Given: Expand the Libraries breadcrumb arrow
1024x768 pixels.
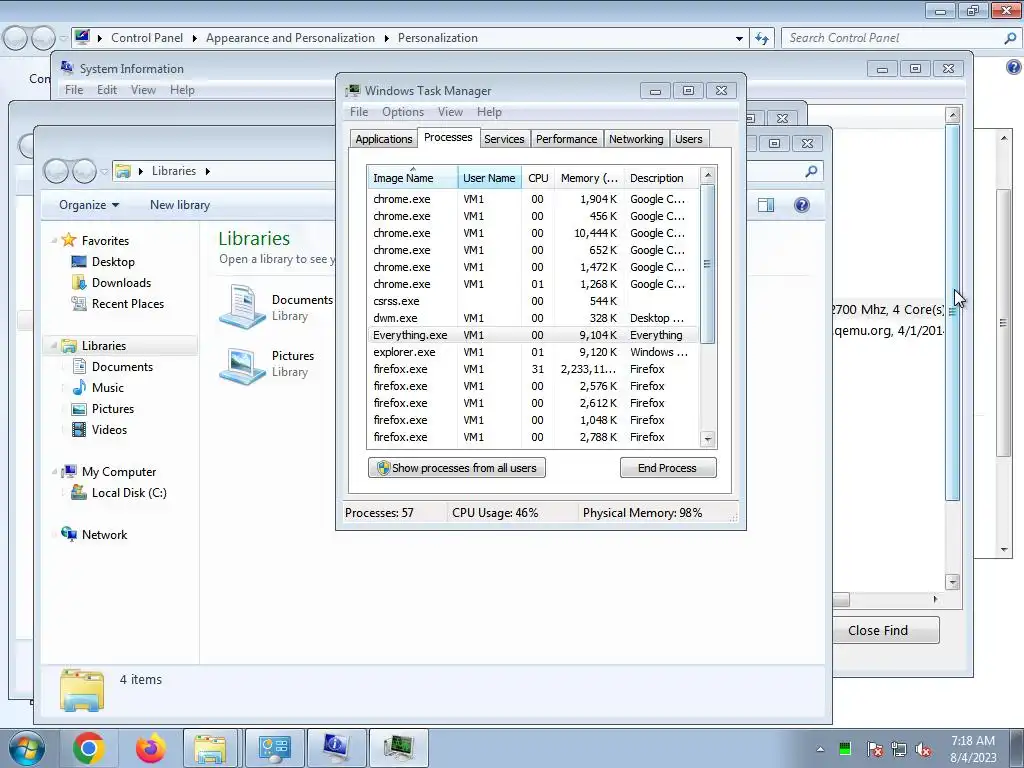Looking at the screenshot, I should (208, 171).
